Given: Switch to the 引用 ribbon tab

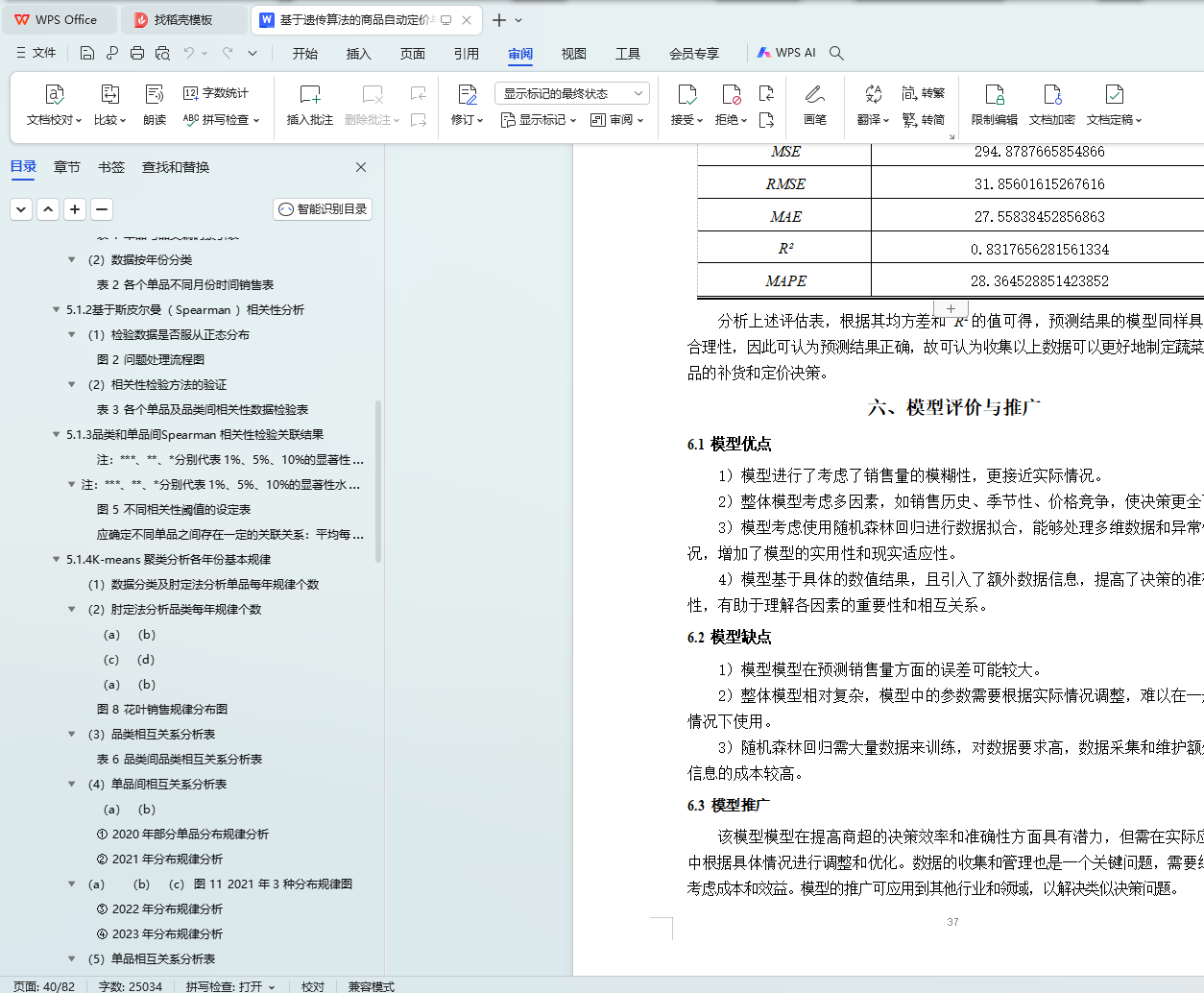Looking at the screenshot, I should (467, 54).
